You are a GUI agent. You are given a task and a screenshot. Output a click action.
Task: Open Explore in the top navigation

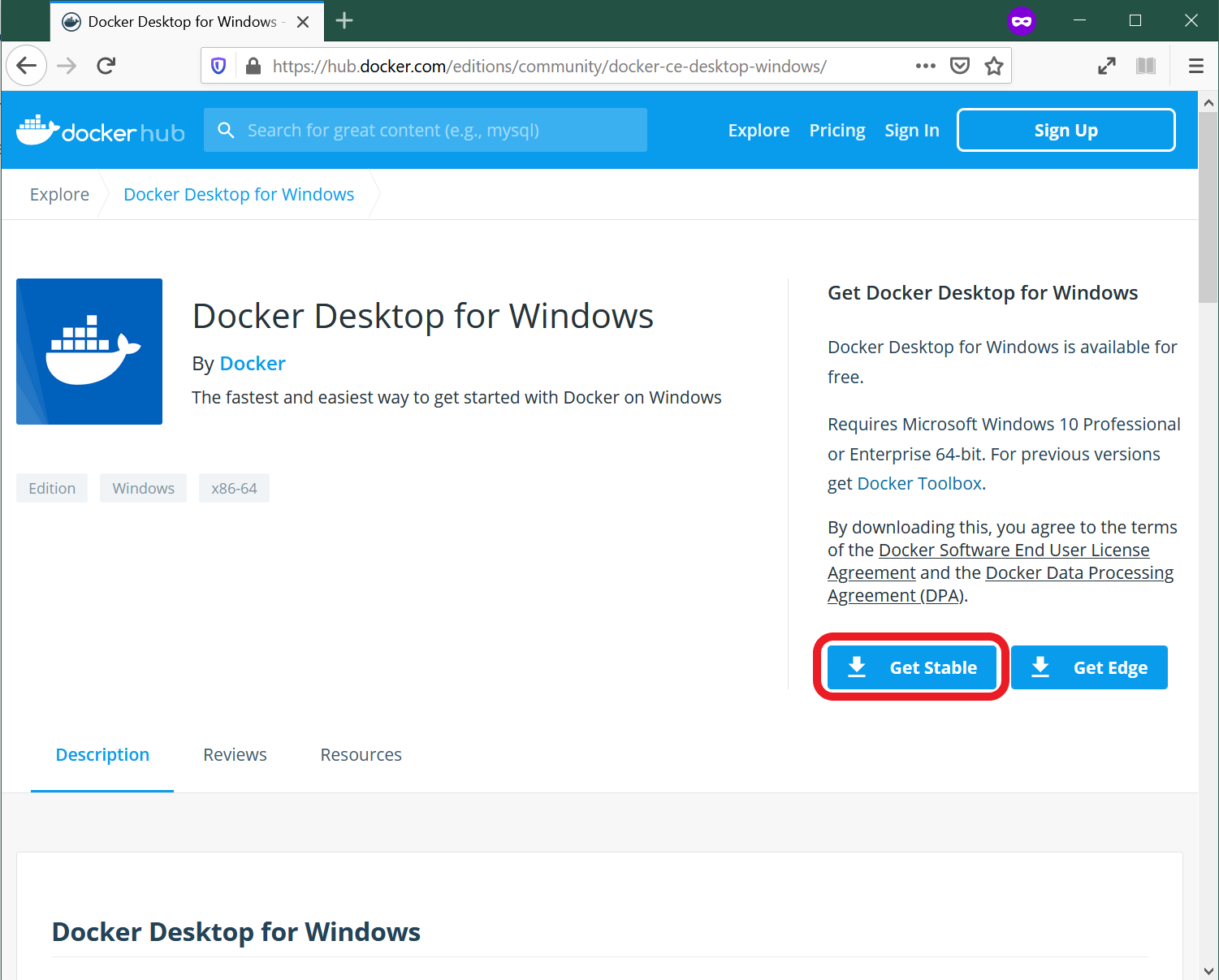click(x=759, y=130)
